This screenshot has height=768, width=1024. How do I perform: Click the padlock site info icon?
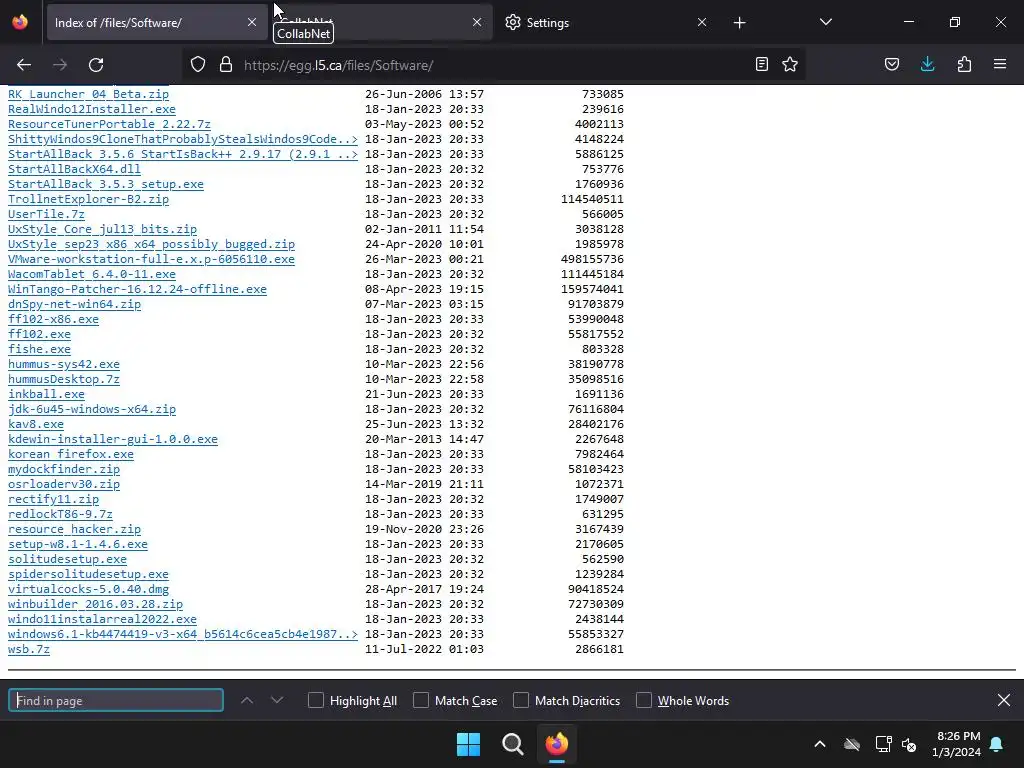(226, 65)
